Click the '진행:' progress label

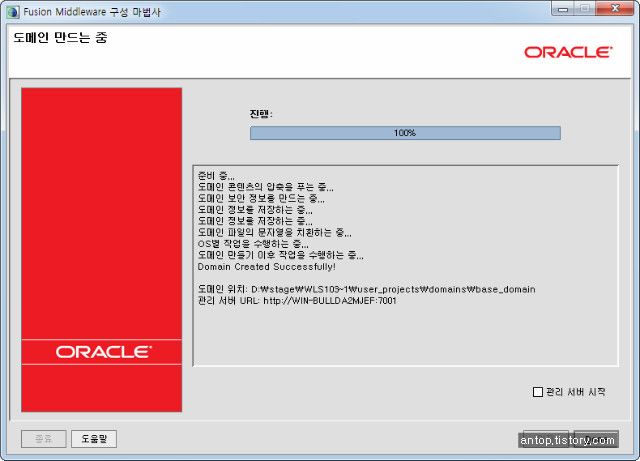click(261, 114)
